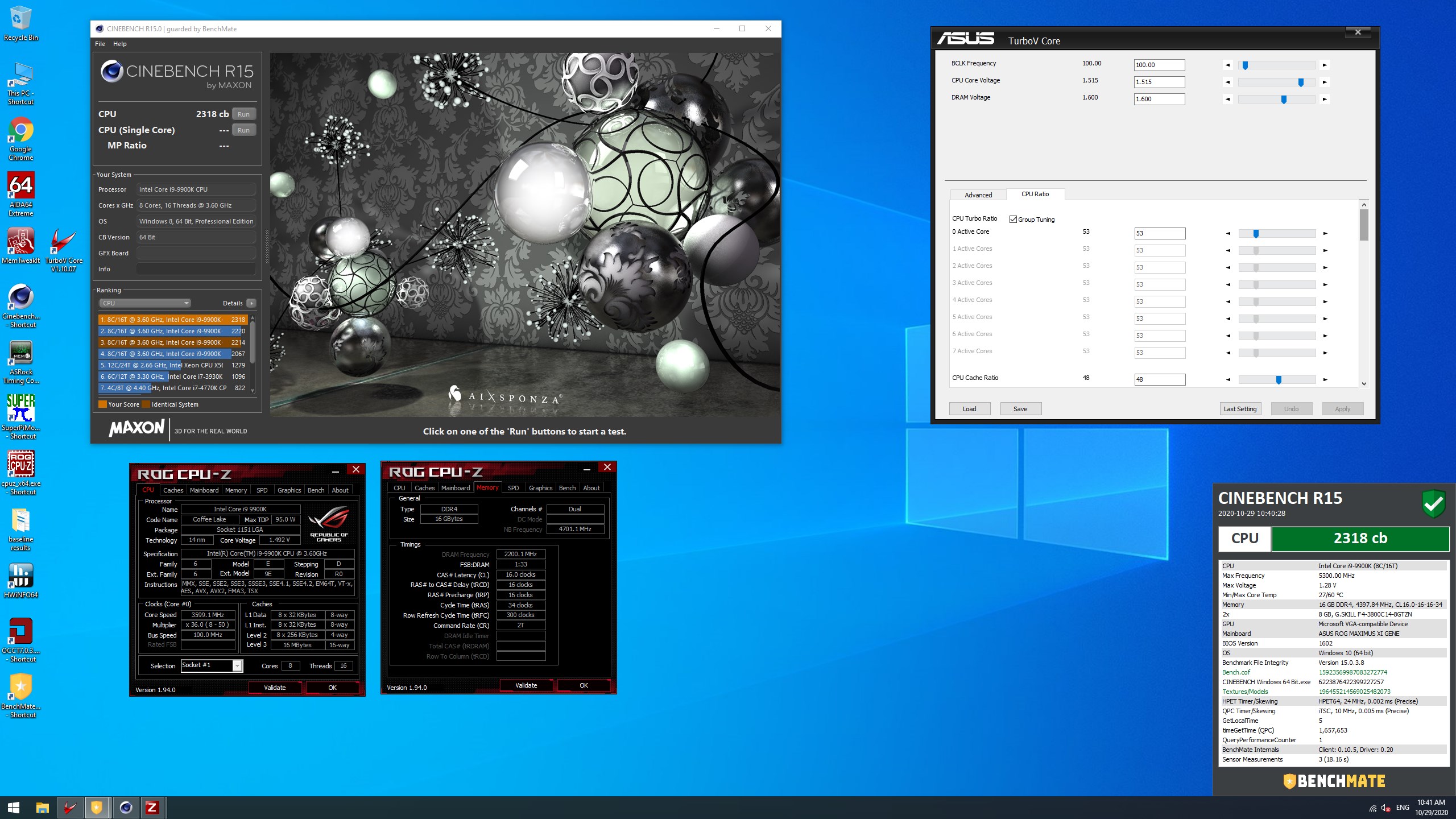Click the Details arrow icon in Ranking
This screenshot has height=819, width=1456.
pyautogui.click(x=251, y=303)
